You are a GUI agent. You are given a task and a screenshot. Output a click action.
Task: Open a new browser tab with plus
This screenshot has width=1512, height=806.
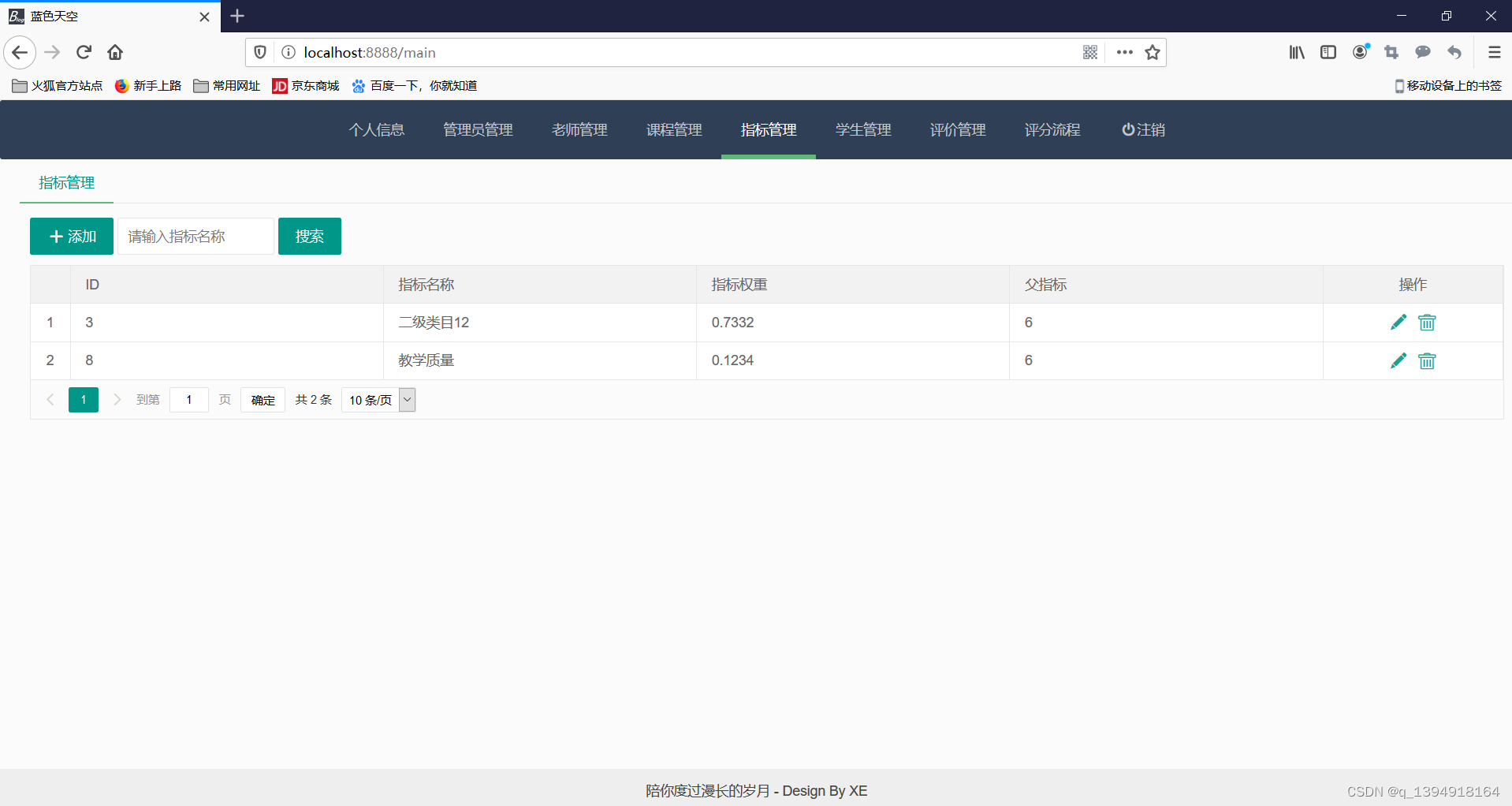pos(237,16)
